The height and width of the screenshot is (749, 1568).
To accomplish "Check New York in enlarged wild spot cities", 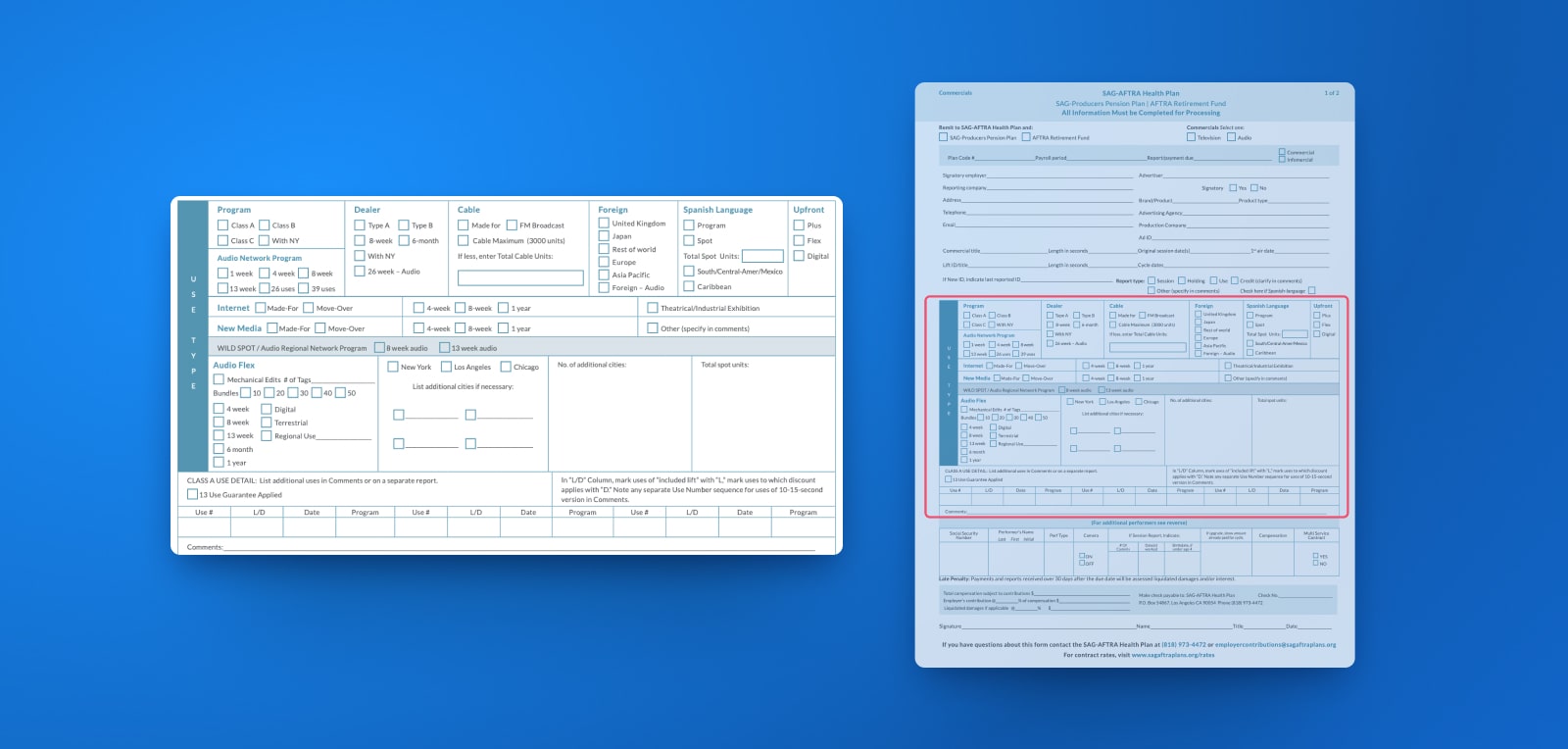I will tap(393, 367).
